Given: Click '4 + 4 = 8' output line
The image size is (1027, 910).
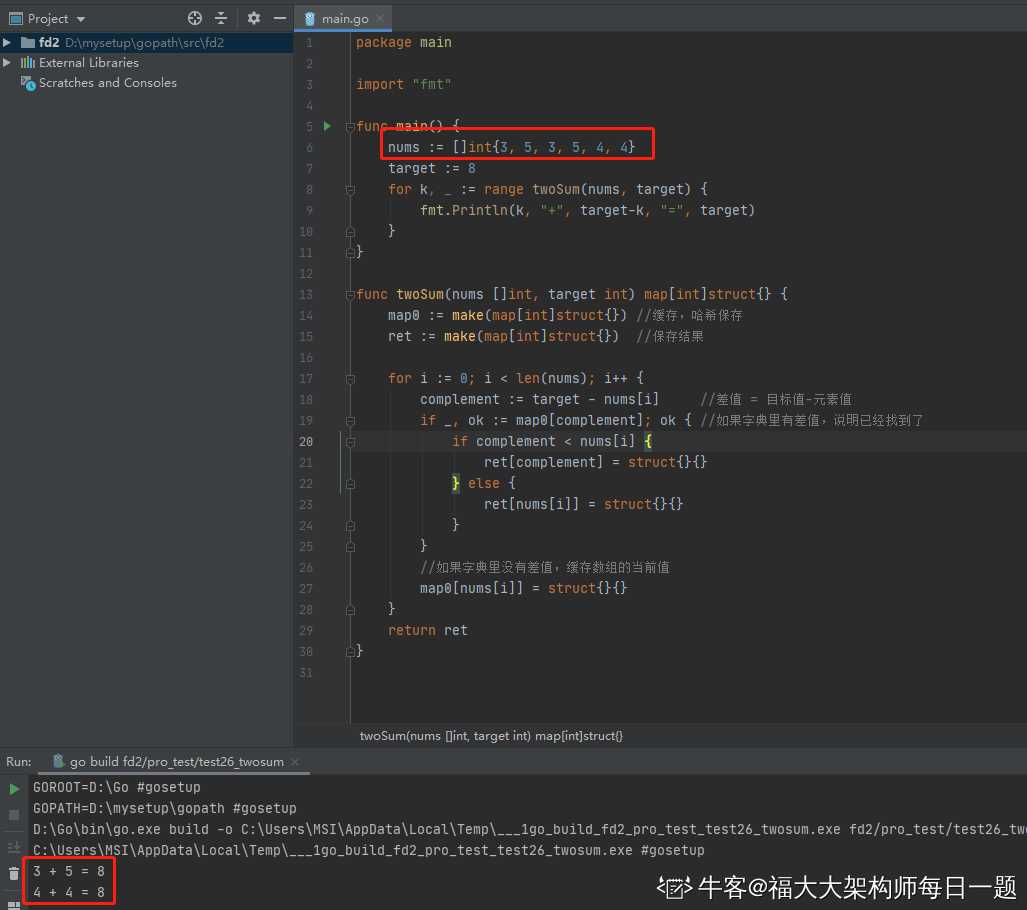Looking at the screenshot, I should (x=69, y=892).
